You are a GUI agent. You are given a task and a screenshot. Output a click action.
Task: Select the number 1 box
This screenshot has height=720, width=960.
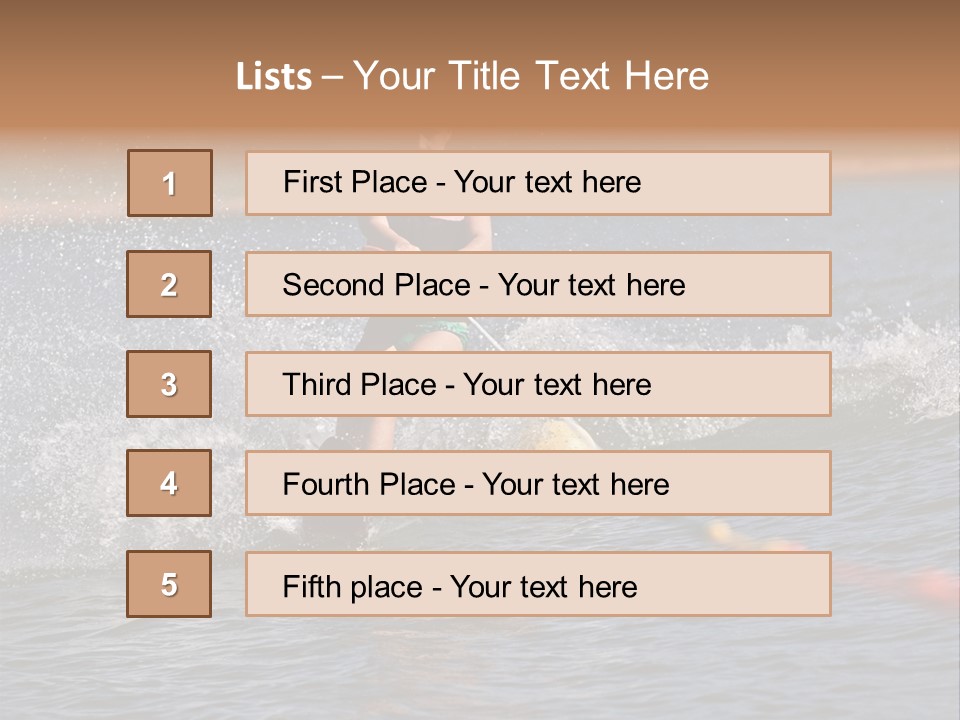[170, 183]
